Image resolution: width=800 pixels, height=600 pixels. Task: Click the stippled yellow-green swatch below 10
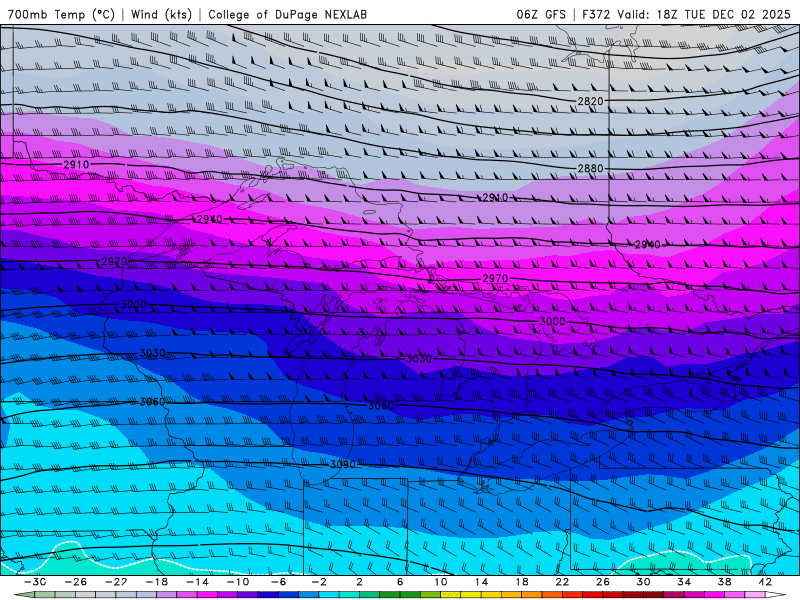(x=451, y=595)
